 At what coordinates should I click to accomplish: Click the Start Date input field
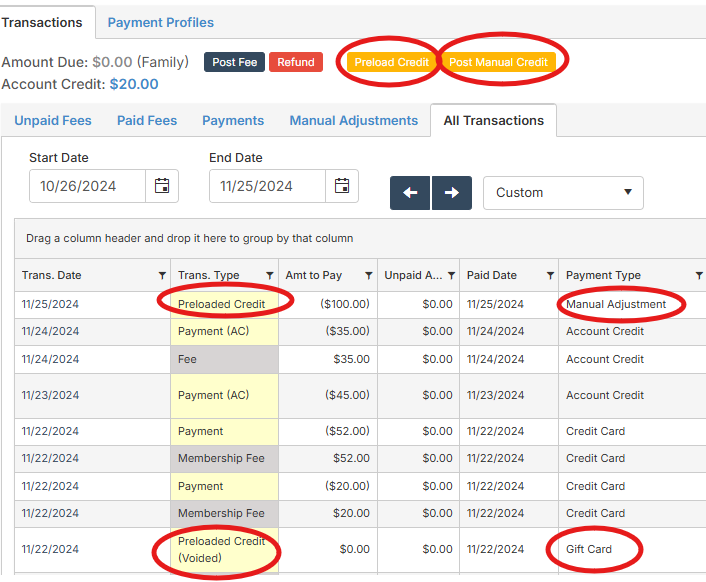[88, 186]
